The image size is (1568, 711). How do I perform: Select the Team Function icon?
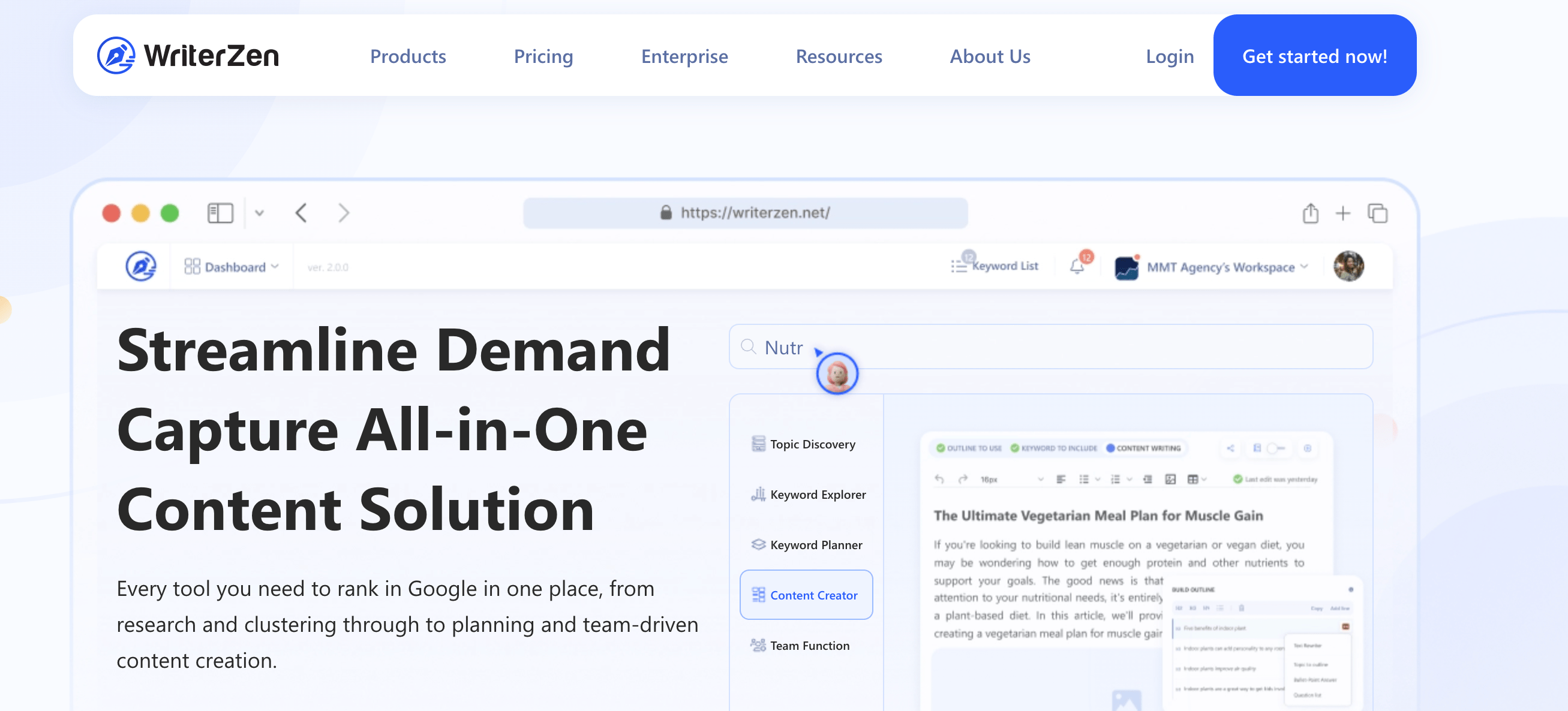coord(758,645)
